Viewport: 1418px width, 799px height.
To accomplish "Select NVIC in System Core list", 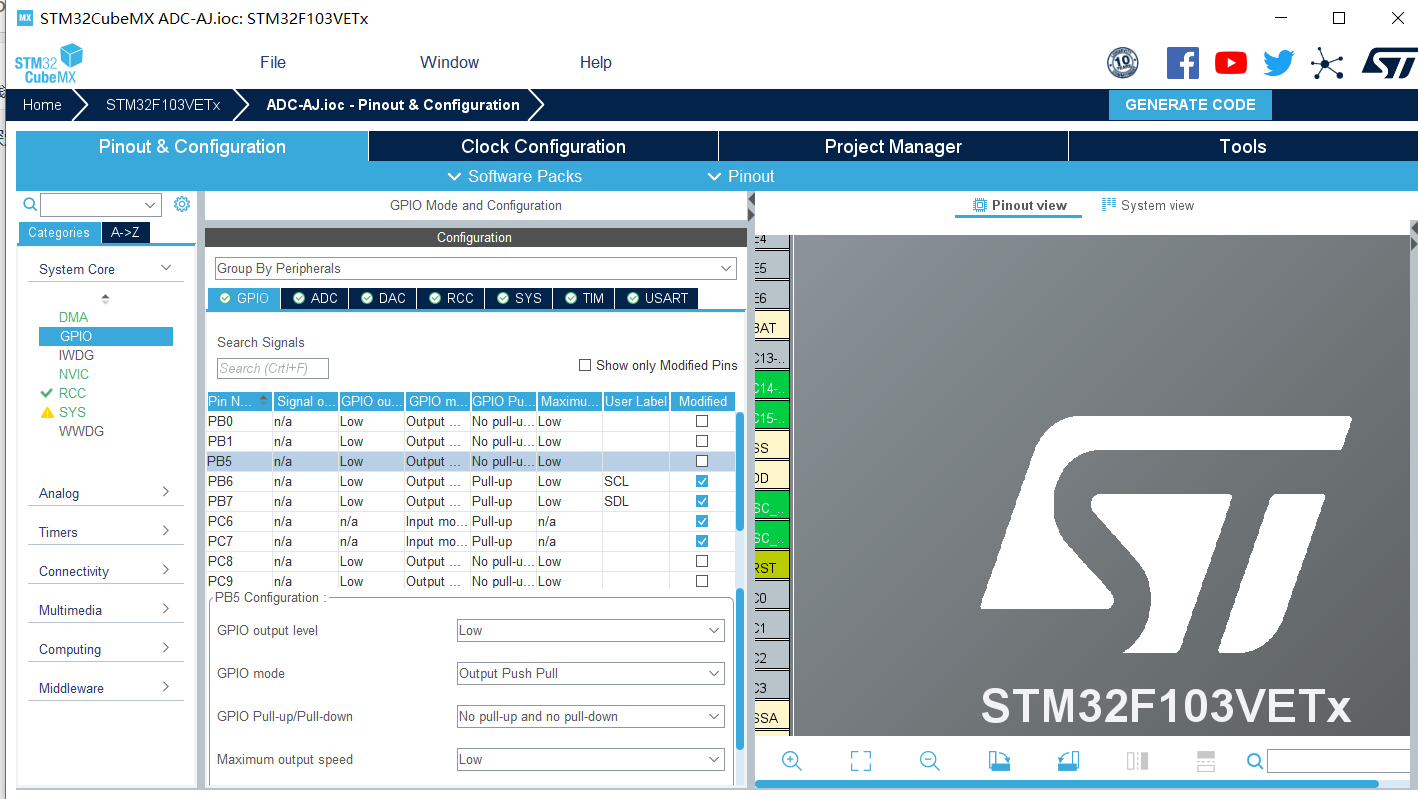I will pos(74,374).
